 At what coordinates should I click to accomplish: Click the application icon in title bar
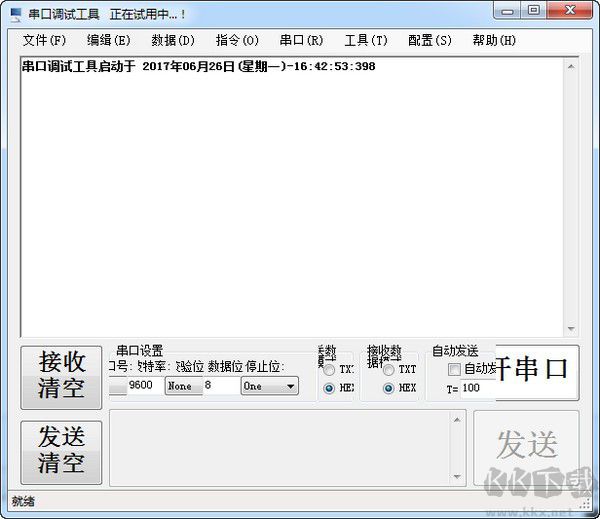pyautogui.click(x=16, y=15)
